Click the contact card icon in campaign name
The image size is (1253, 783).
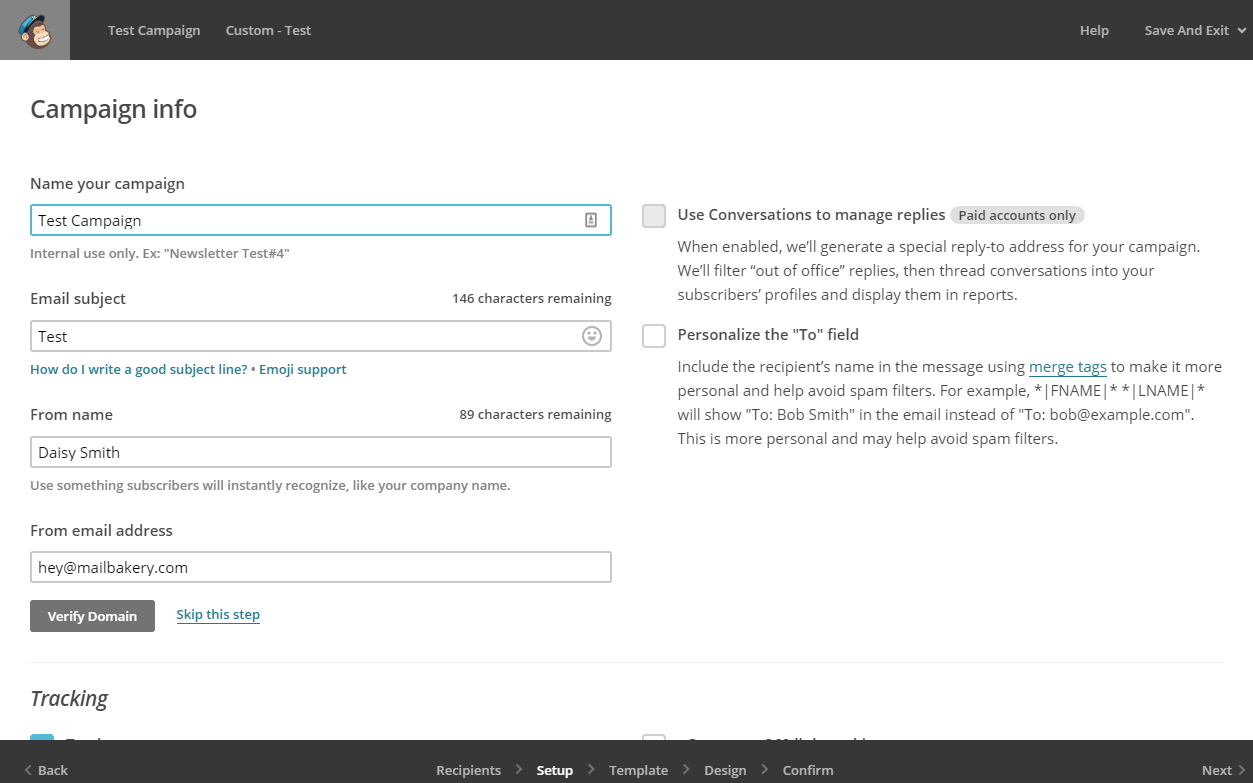pyautogui.click(x=591, y=220)
